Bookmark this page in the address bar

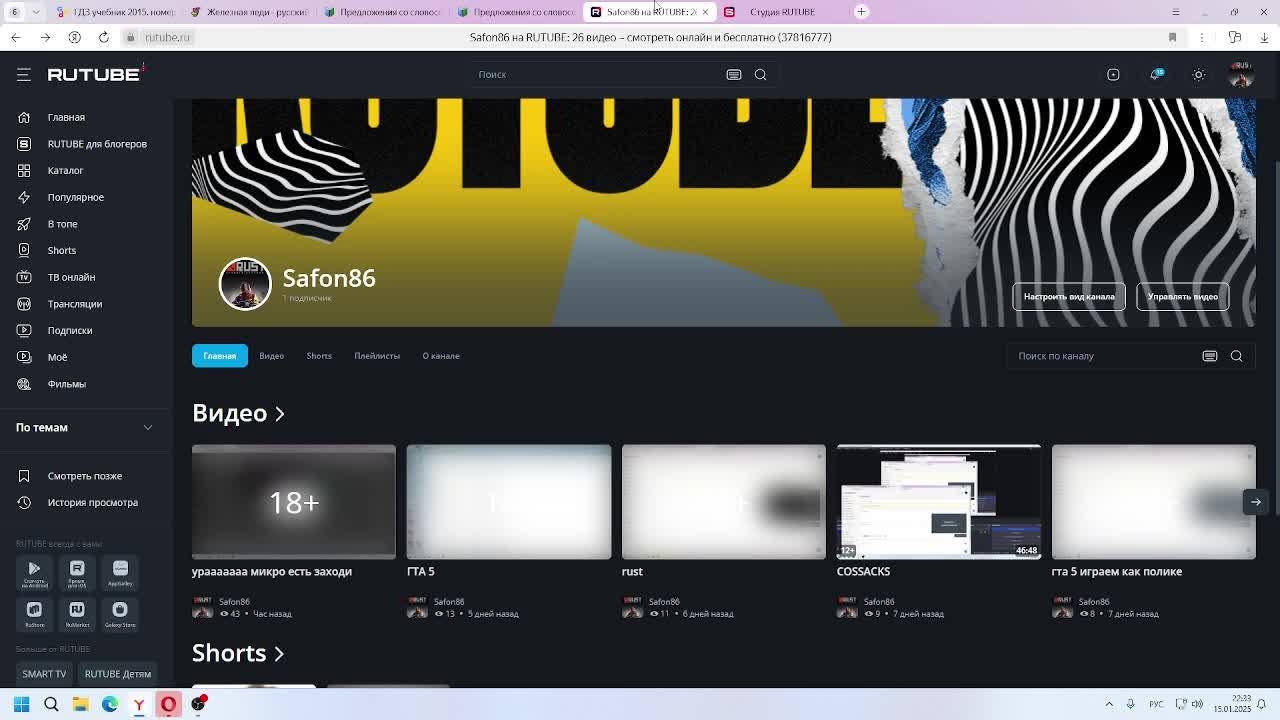1173,37
